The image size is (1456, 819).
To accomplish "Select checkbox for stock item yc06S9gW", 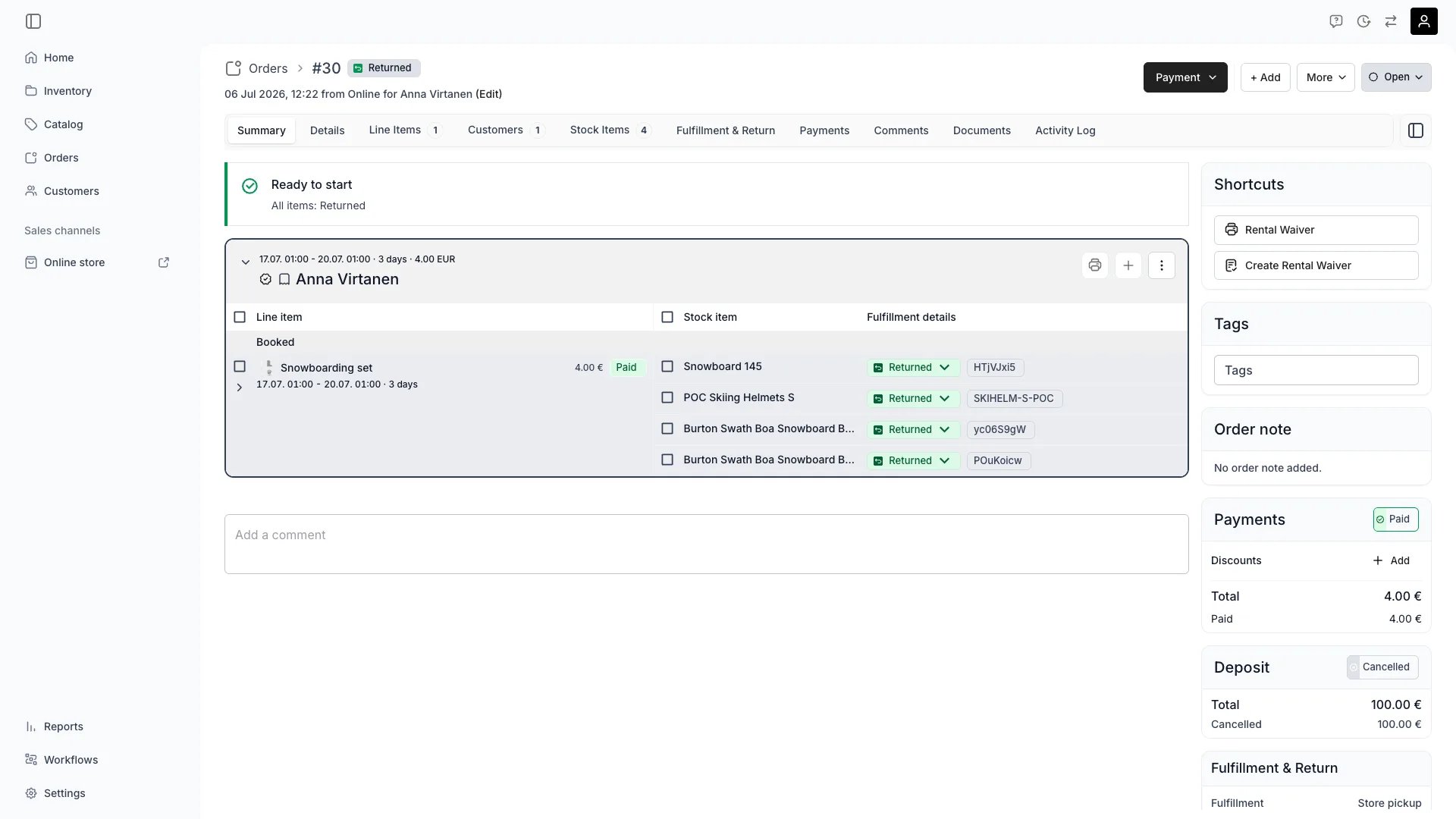I will 667,428.
